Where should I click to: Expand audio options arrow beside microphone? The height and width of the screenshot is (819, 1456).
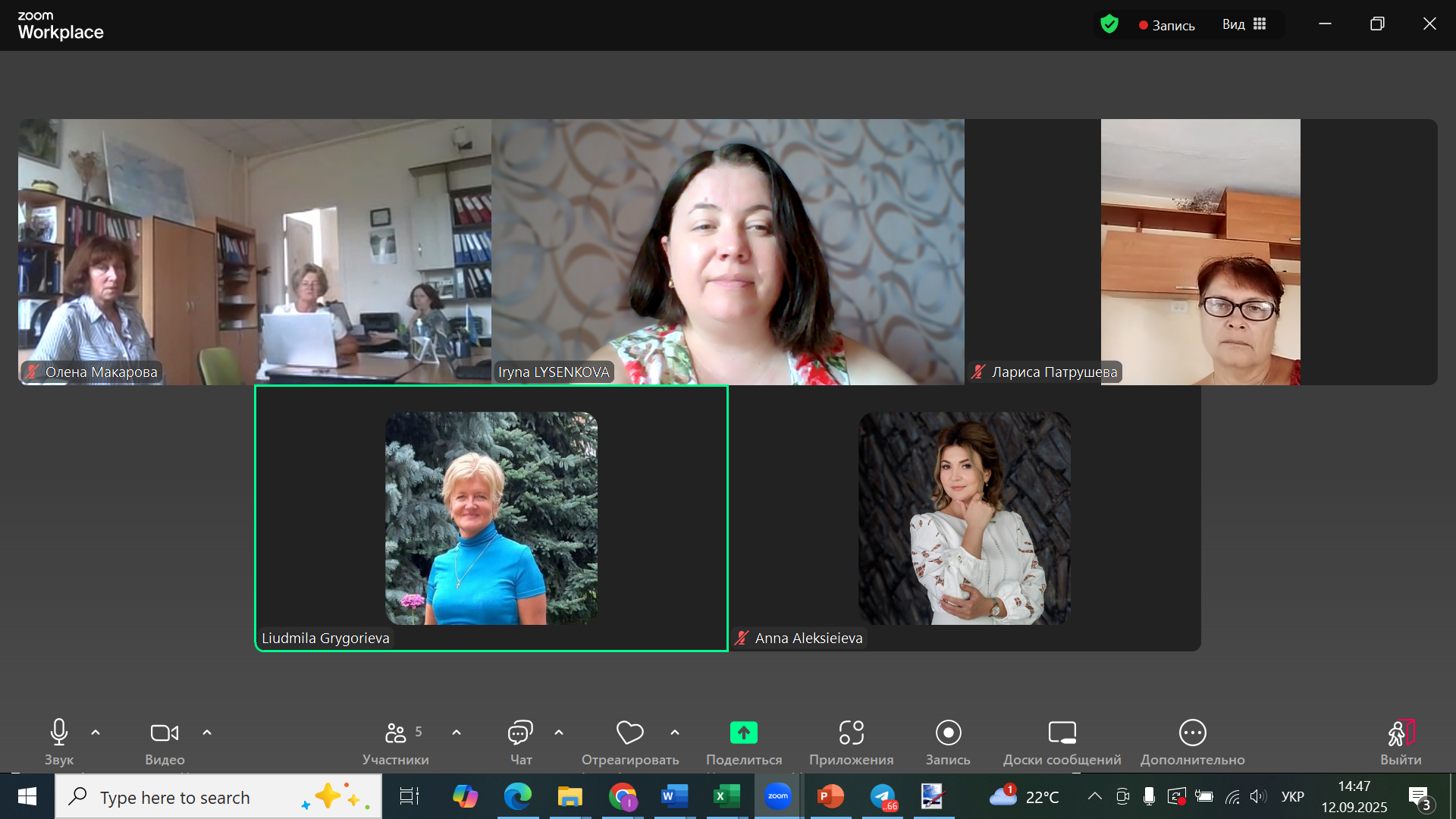pyautogui.click(x=96, y=733)
